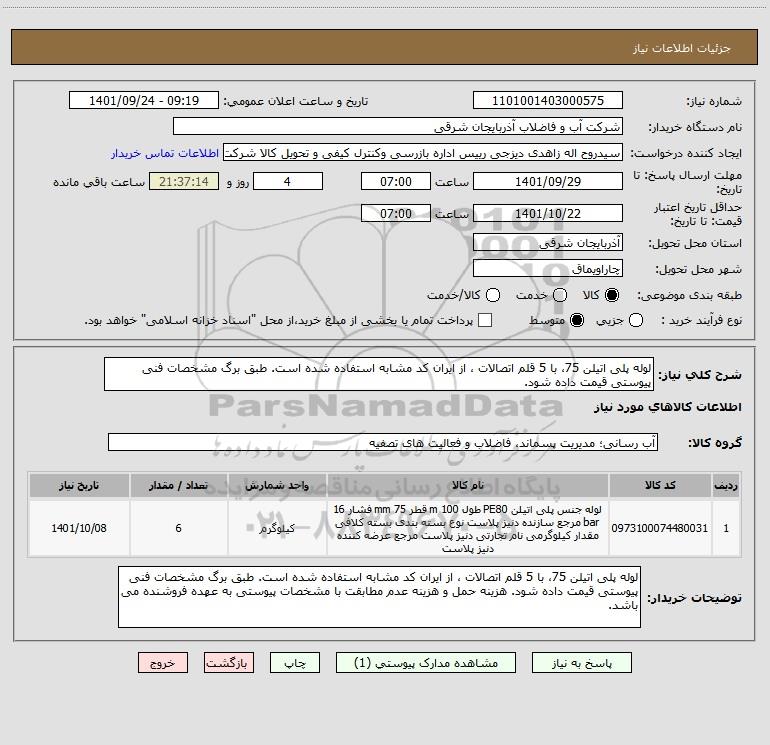Click the price validity time field 07:00

point(396,213)
